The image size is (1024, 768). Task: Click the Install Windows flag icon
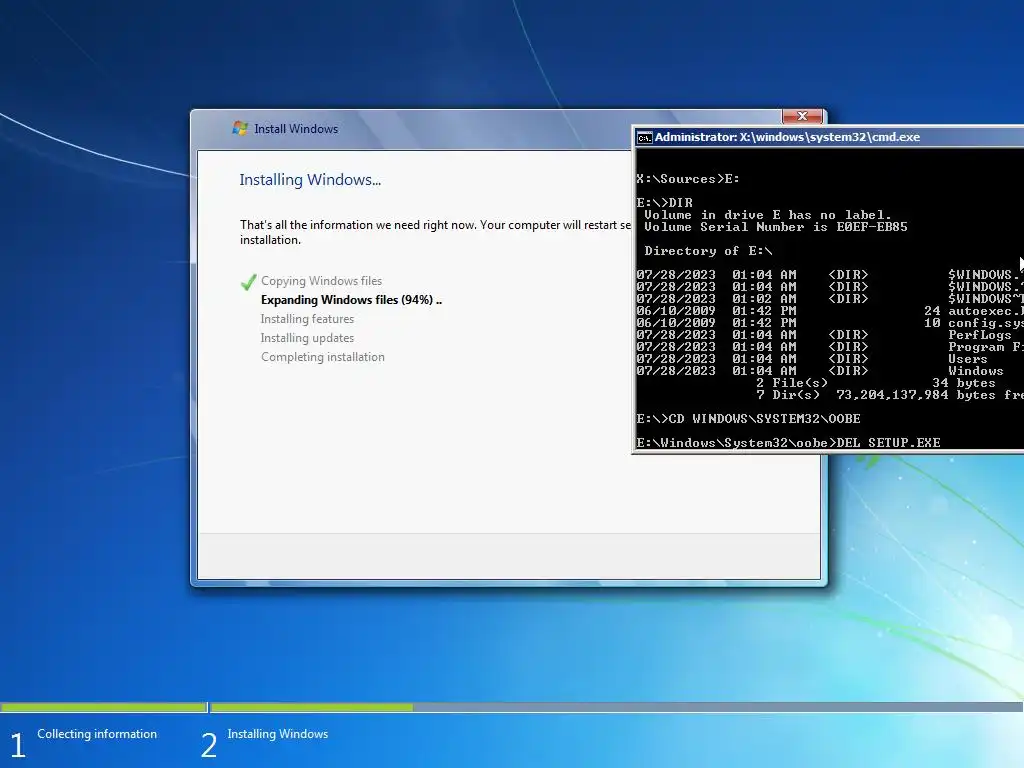click(x=240, y=128)
